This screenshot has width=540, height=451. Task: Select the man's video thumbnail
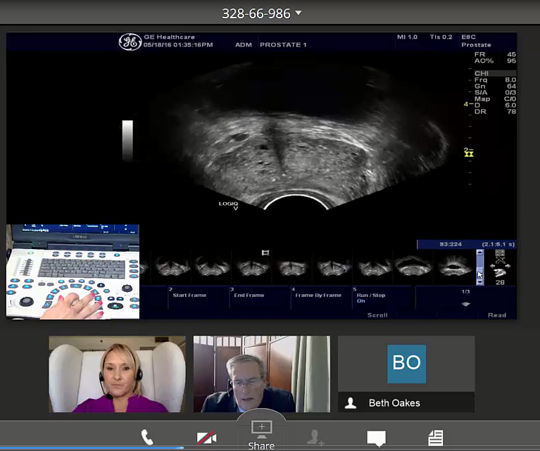pyautogui.click(x=262, y=374)
